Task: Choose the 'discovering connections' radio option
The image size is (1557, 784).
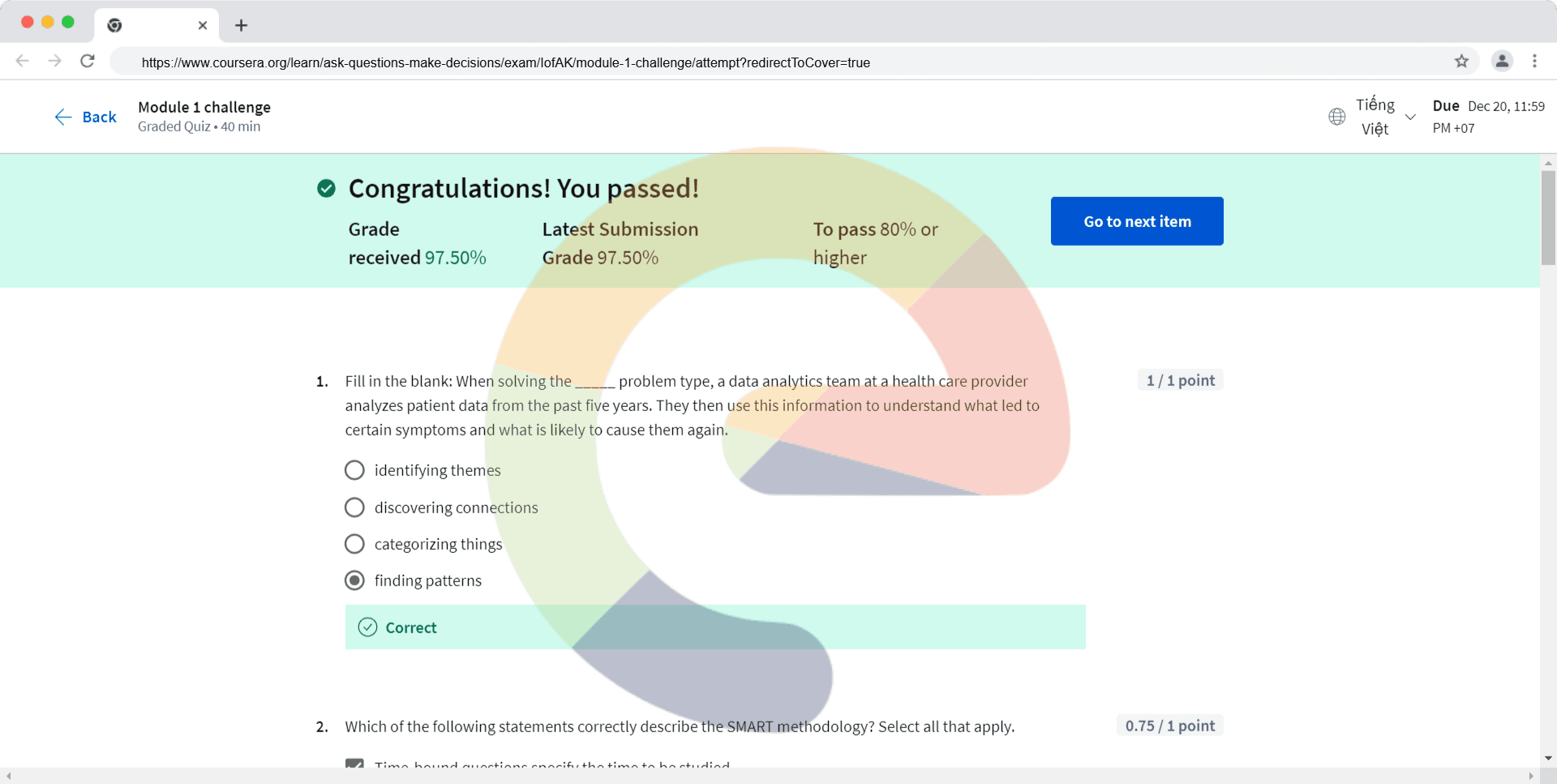Action: tap(354, 508)
